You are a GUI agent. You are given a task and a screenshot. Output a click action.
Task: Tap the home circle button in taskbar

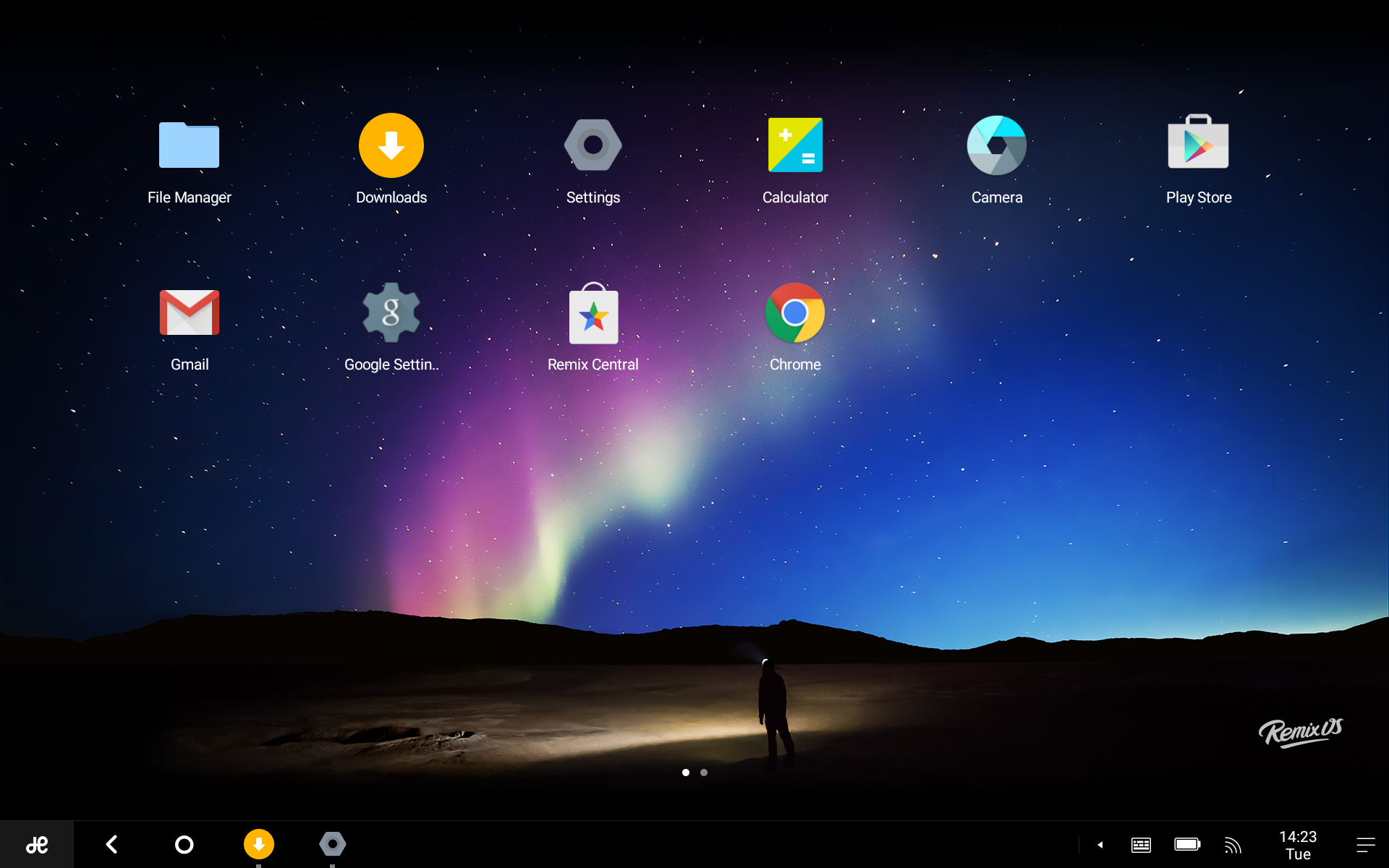[184, 844]
